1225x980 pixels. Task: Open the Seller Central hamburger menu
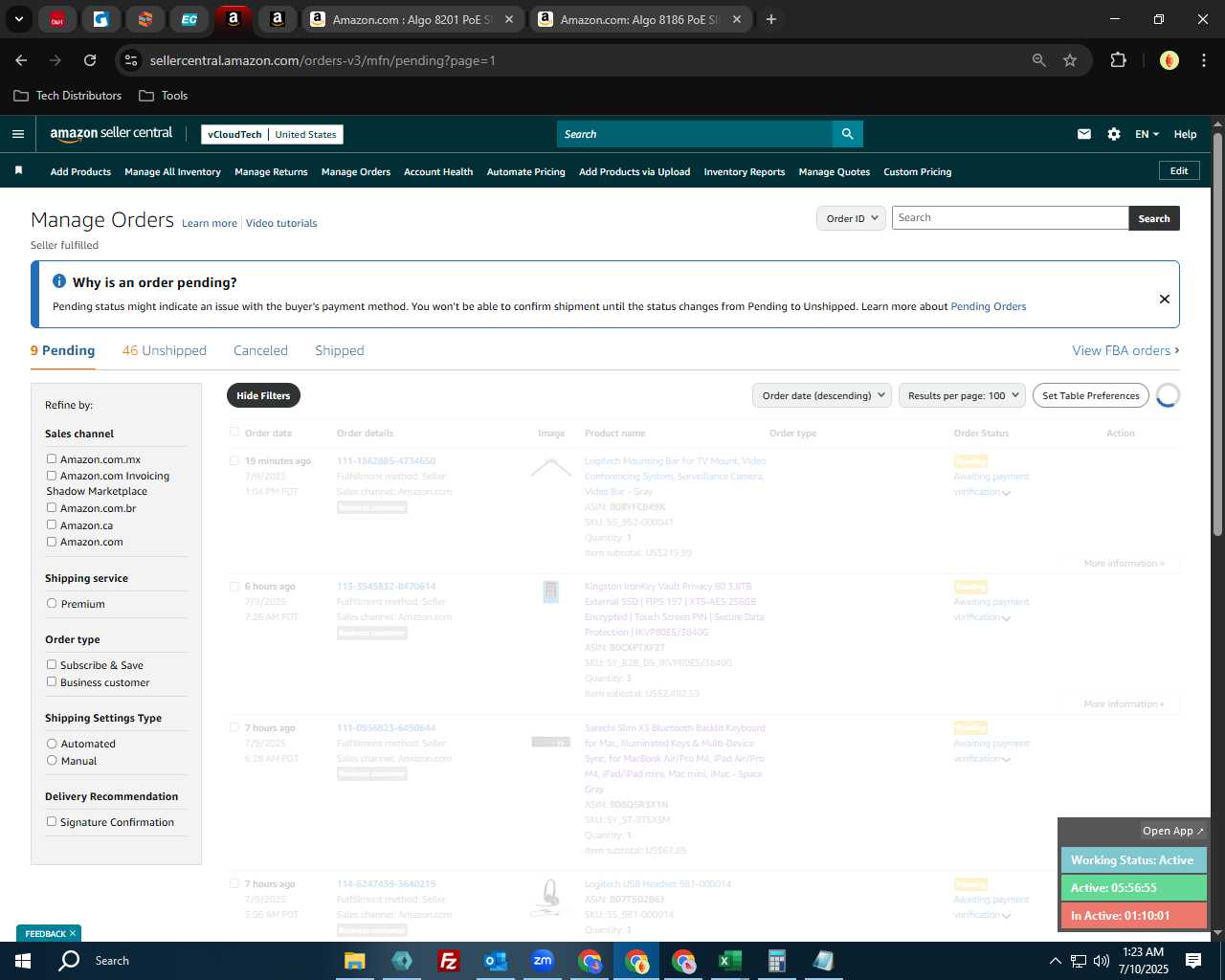coord(17,134)
